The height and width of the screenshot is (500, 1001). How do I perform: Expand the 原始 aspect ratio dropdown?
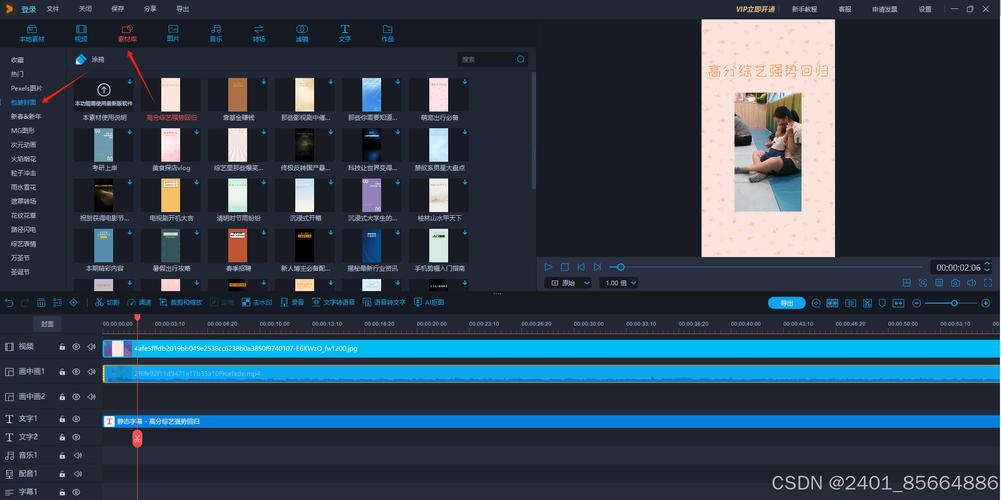(568, 282)
